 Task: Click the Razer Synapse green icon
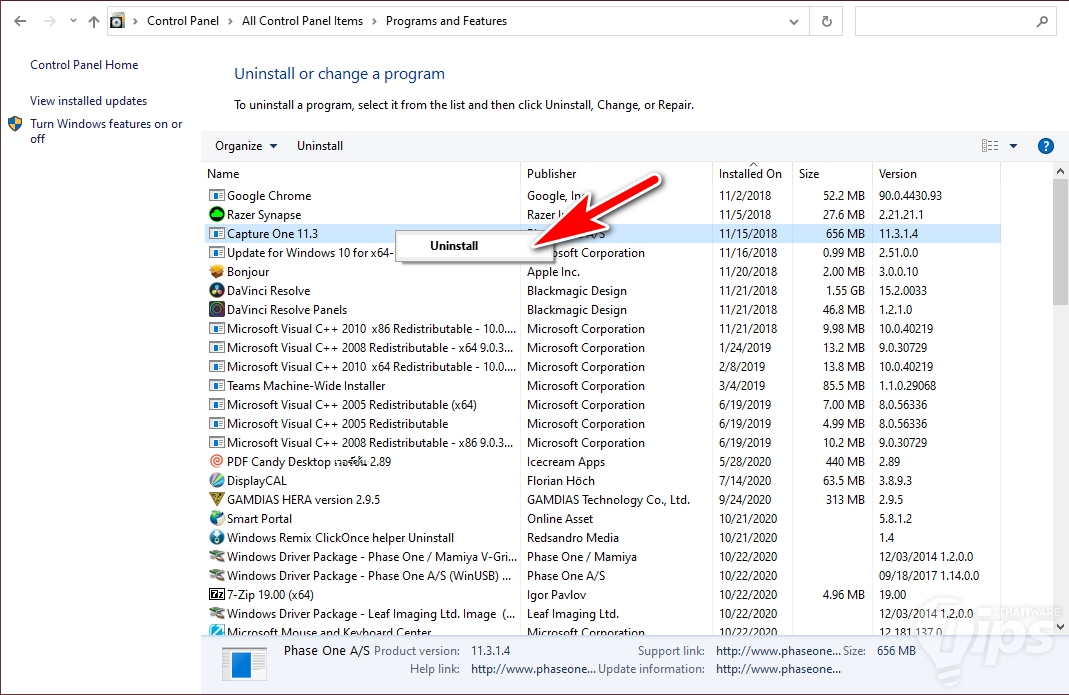217,215
